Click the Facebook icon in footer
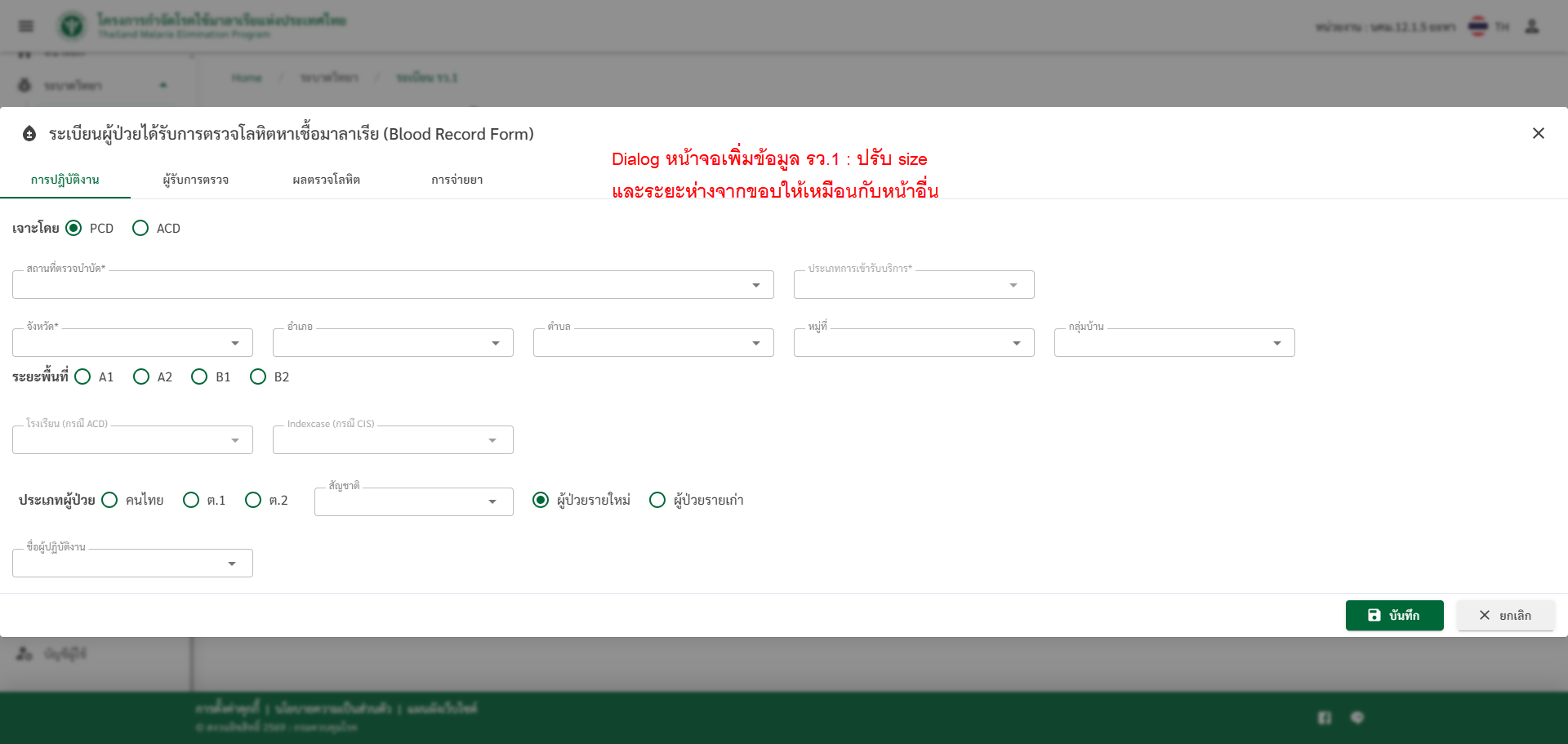1568x744 pixels. [1324, 717]
